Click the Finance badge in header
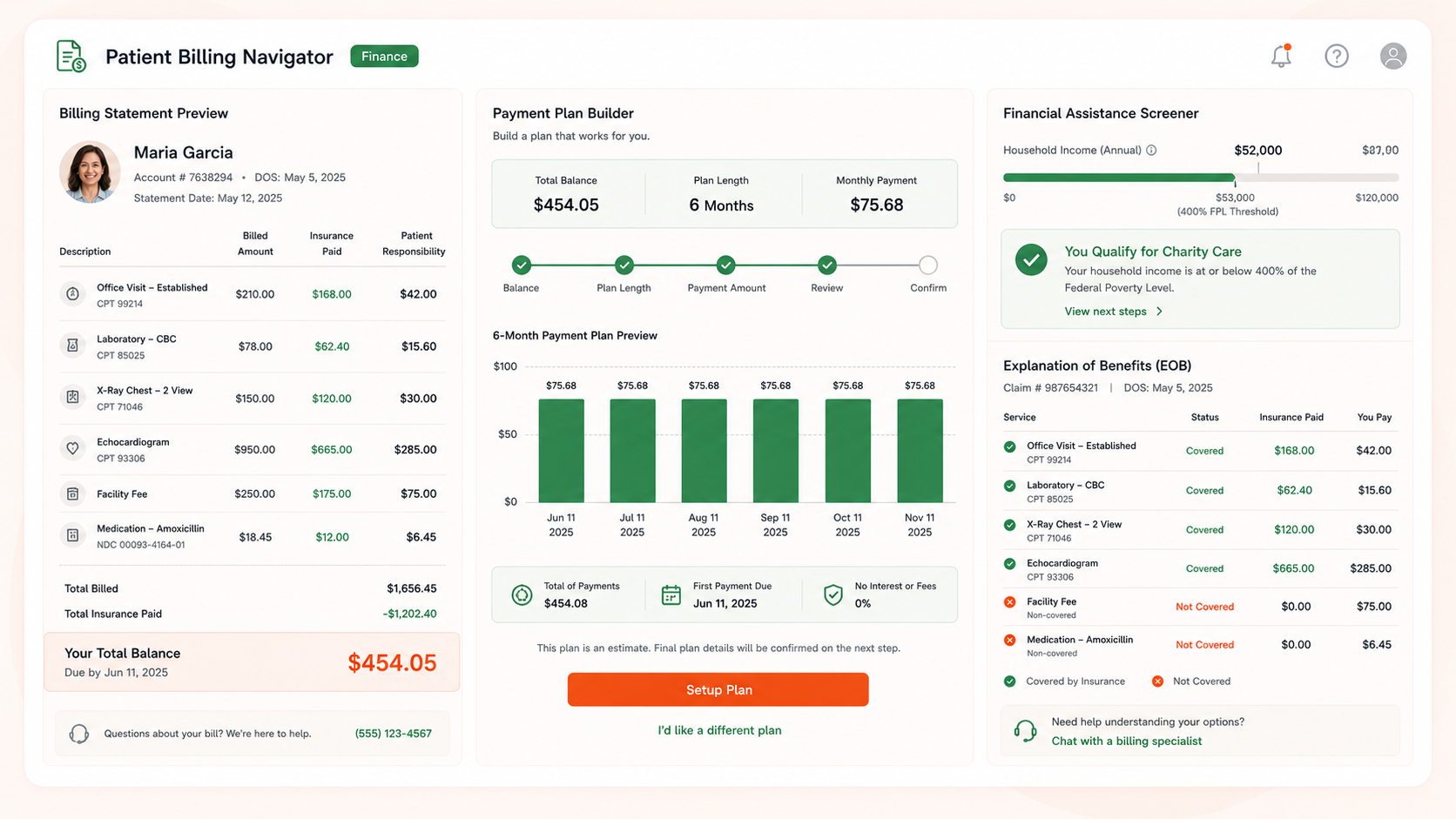 (x=384, y=56)
